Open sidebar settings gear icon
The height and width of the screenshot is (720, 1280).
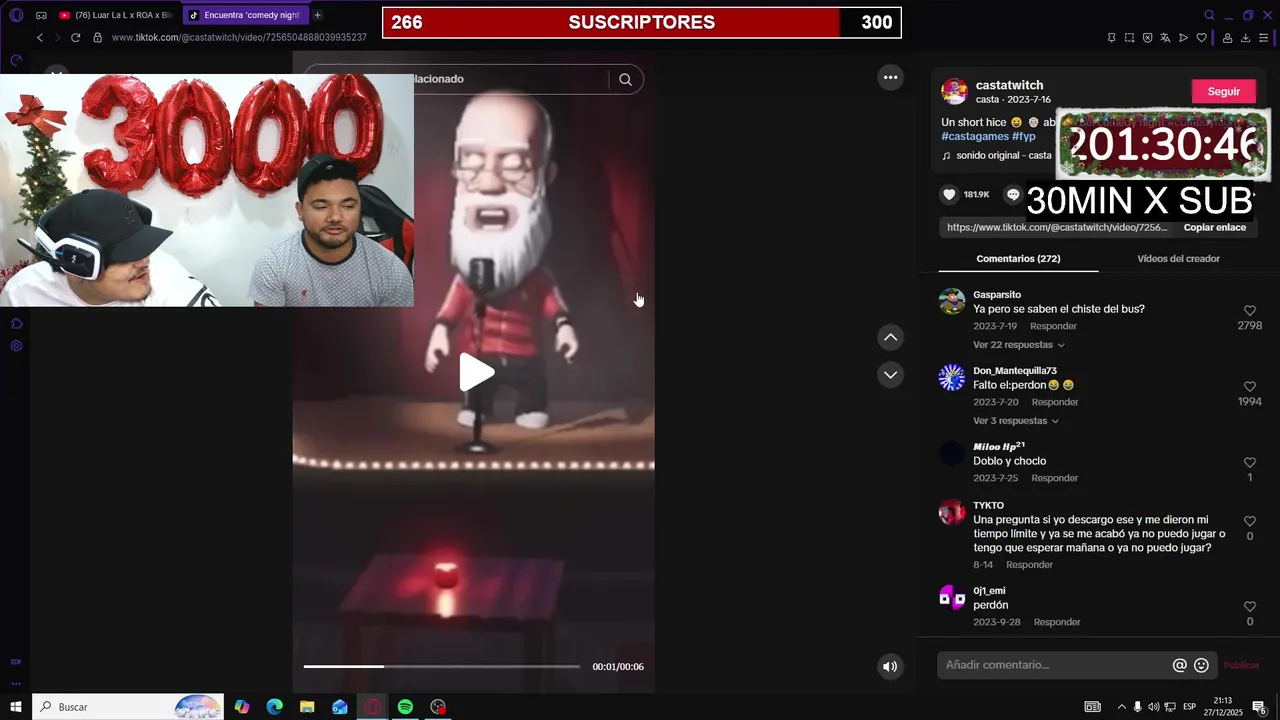[x=16, y=346]
